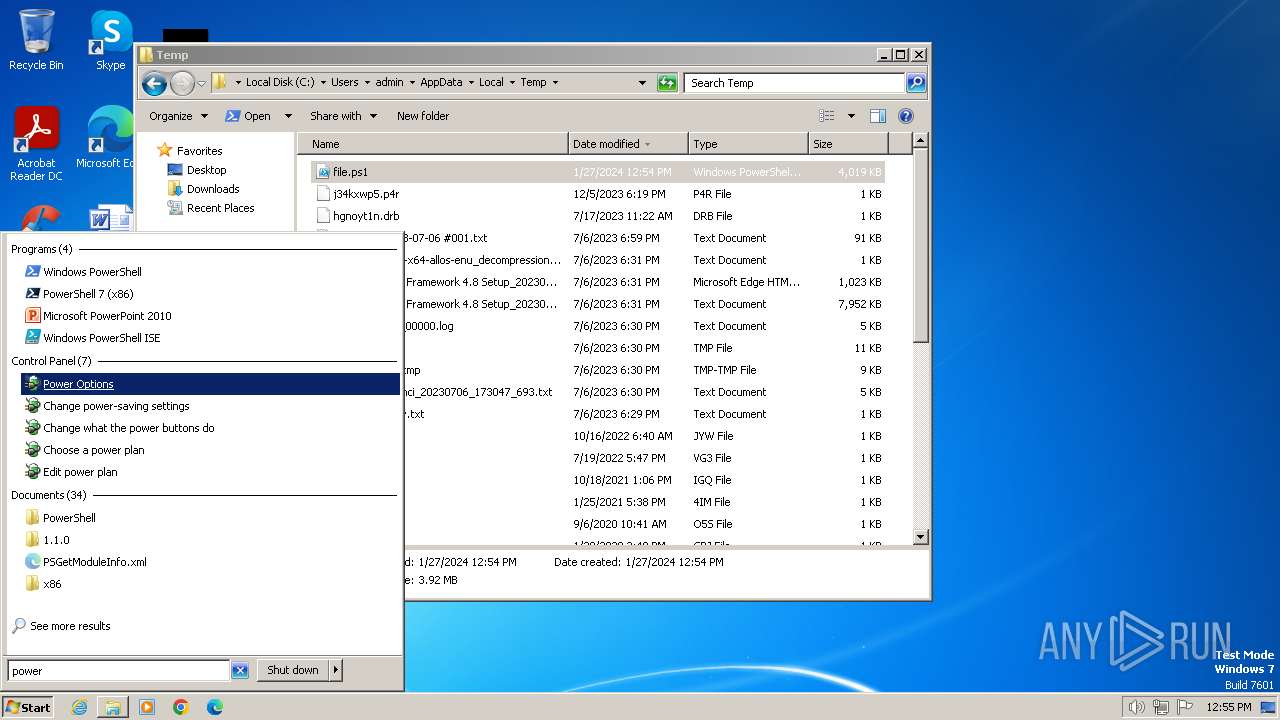Open Desktop under Favorites
The height and width of the screenshot is (720, 1280).
206,170
